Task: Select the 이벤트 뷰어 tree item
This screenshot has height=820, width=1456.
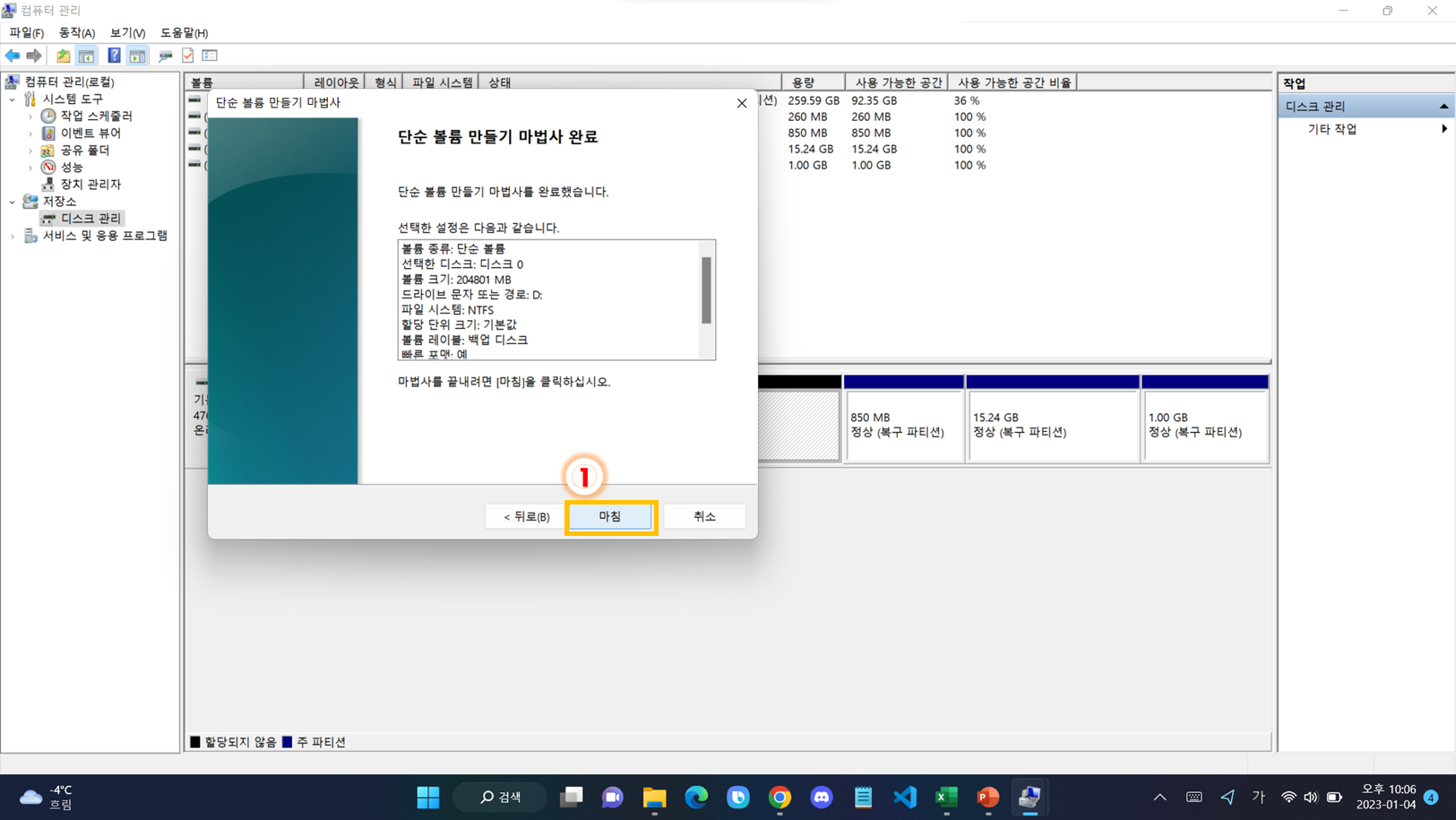Action: click(x=90, y=133)
